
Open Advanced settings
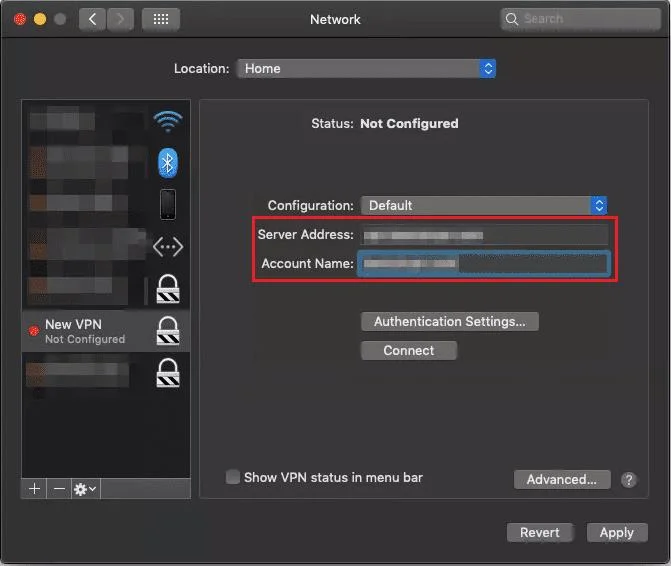[562, 479]
